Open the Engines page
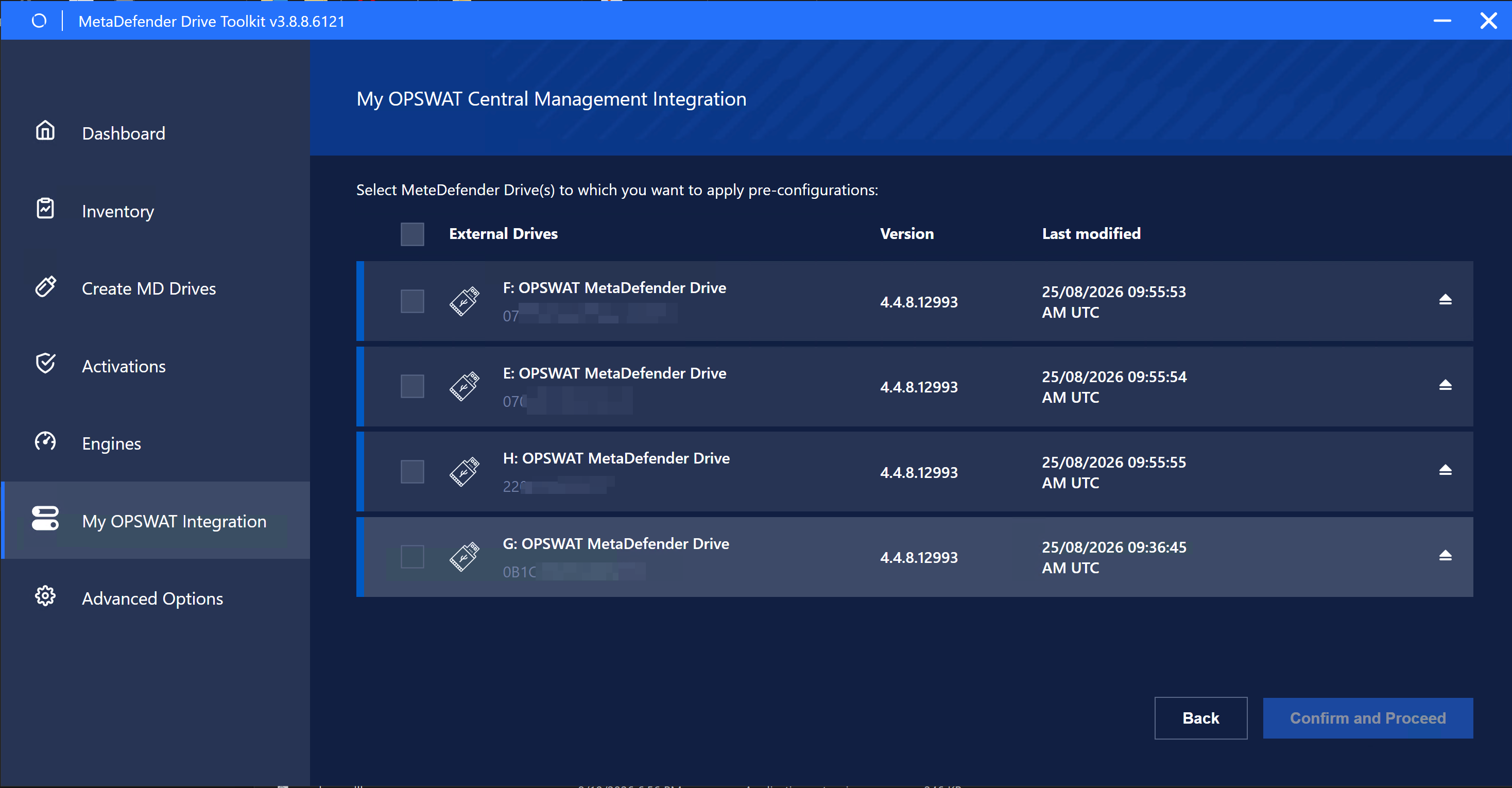The image size is (1512, 788). tap(156, 443)
